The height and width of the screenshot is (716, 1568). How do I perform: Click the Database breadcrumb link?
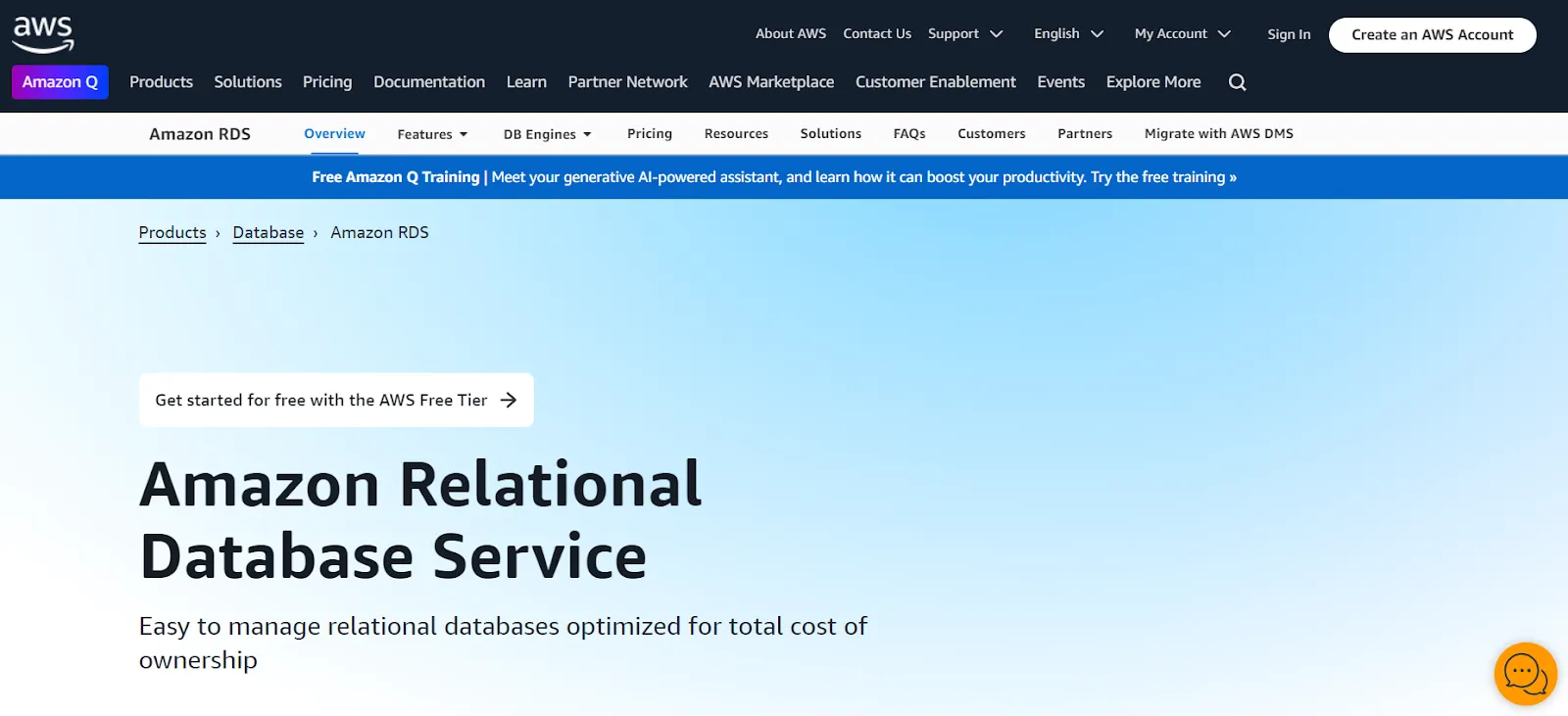(x=269, y=233)
